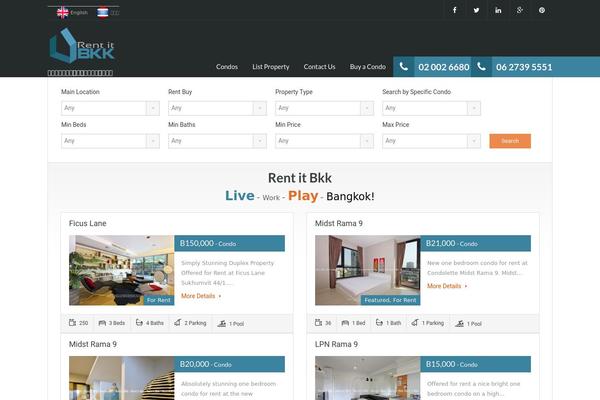Viewport: 600px width, 400px height.
Task: Click the 1 Pool icon on Ficus Lane
Action: (222, 323)
